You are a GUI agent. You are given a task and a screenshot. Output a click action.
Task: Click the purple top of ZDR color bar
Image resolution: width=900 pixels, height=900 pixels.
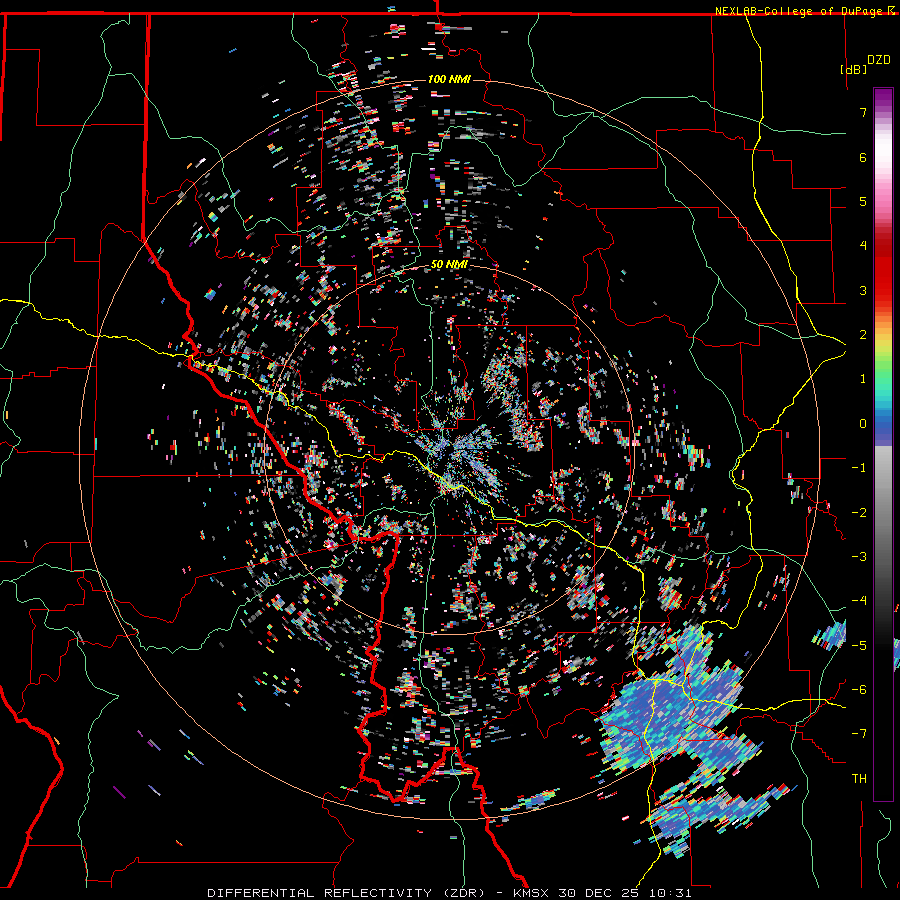coord(883,96)
